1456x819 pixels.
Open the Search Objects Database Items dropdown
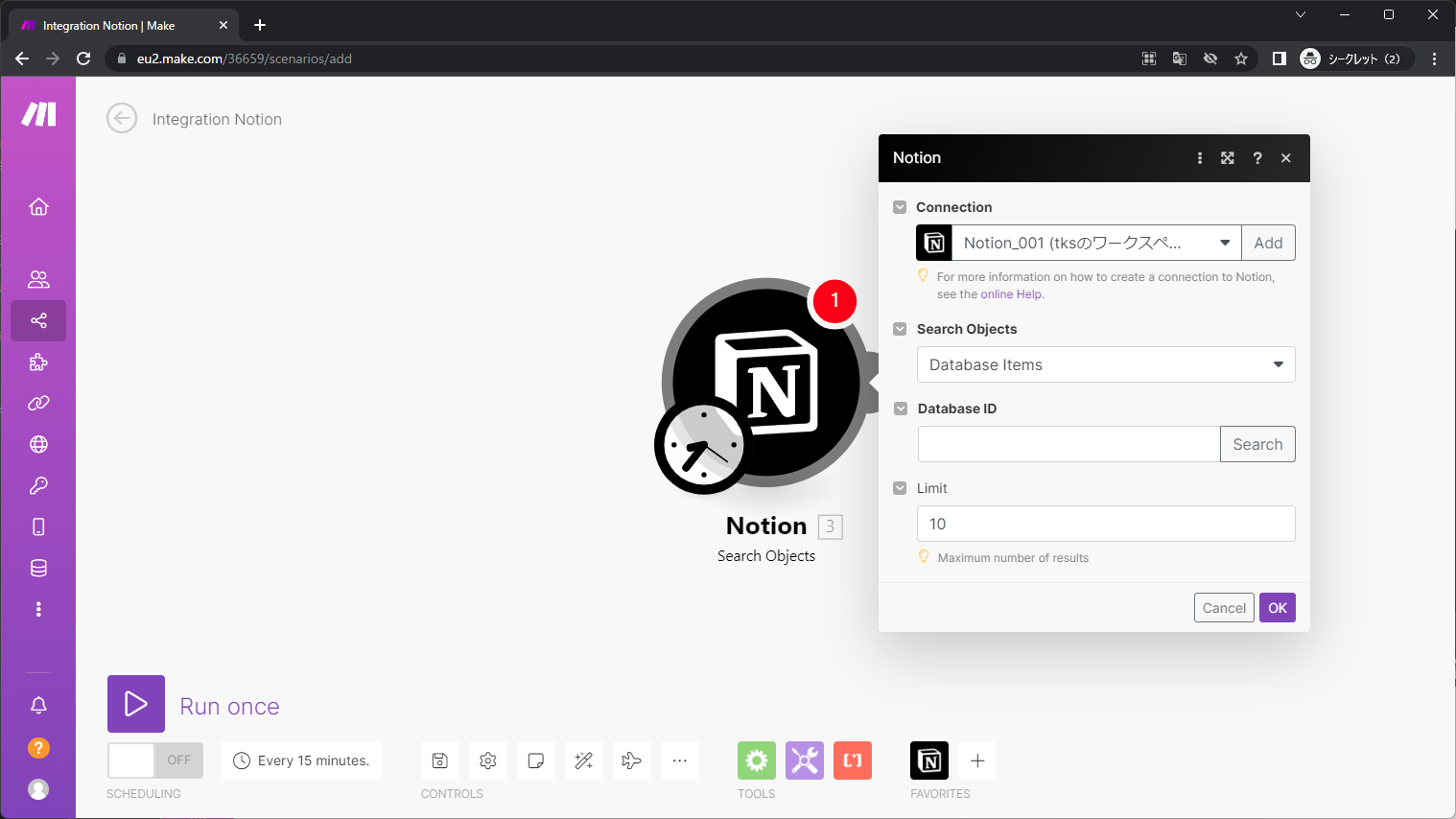(1106, 364)
